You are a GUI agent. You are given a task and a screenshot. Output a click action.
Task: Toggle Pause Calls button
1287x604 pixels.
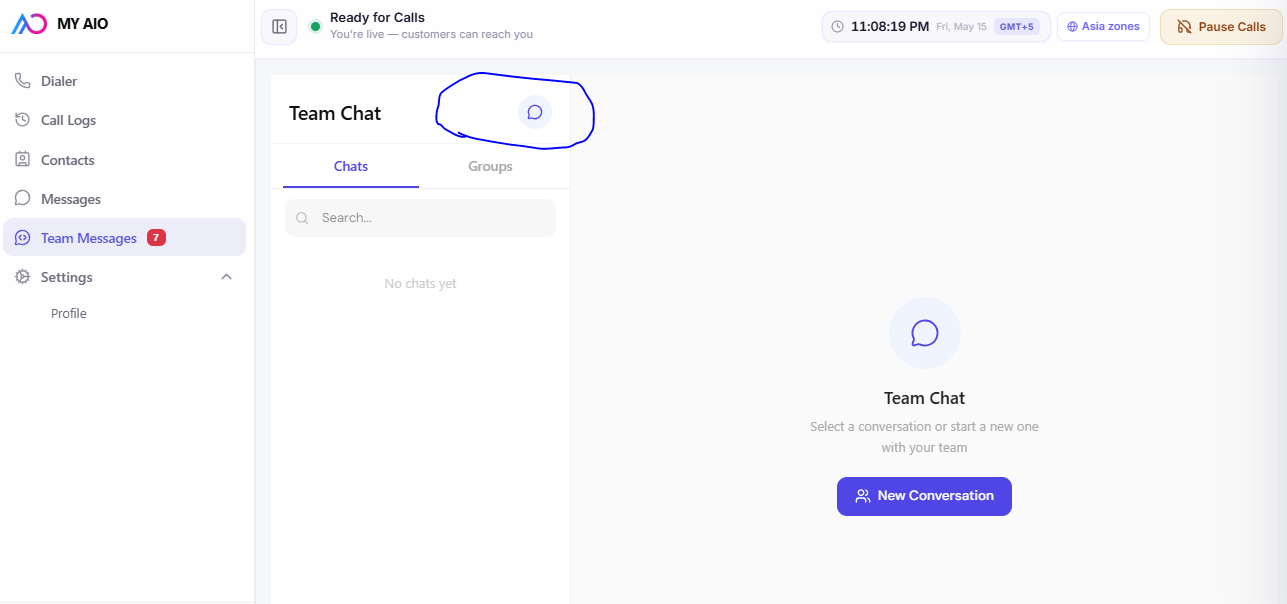pyautogui.click(x=1221, y=27)
